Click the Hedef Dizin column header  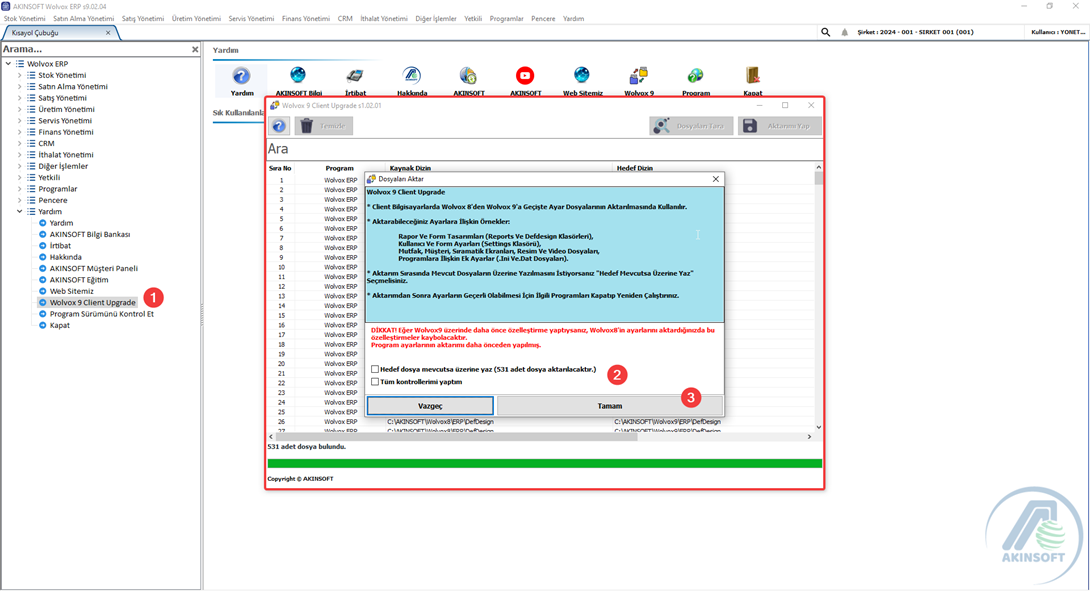click(x=635, y=168)
